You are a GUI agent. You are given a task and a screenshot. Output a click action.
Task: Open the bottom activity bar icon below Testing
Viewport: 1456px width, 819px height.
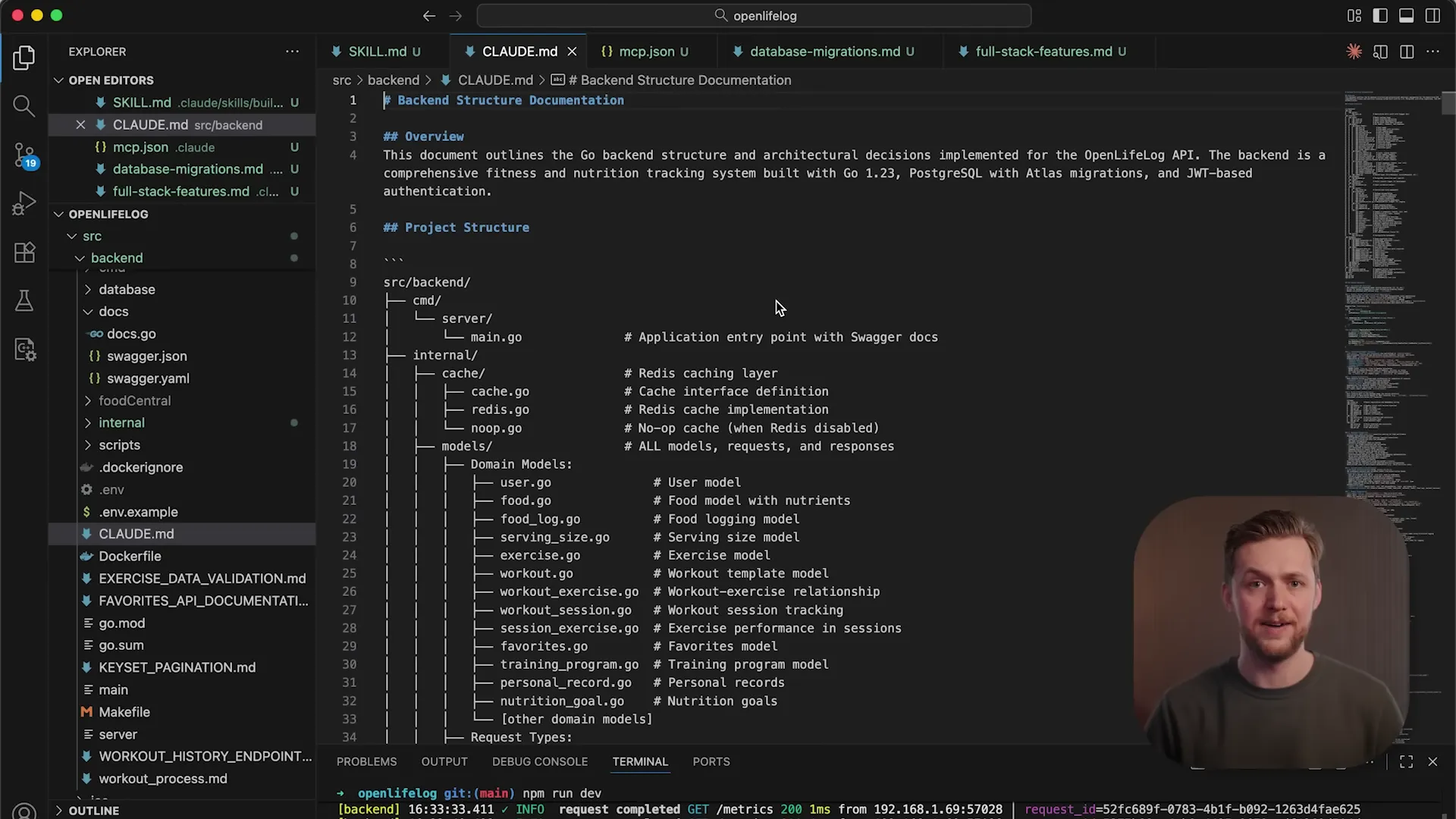click(24, 350)
